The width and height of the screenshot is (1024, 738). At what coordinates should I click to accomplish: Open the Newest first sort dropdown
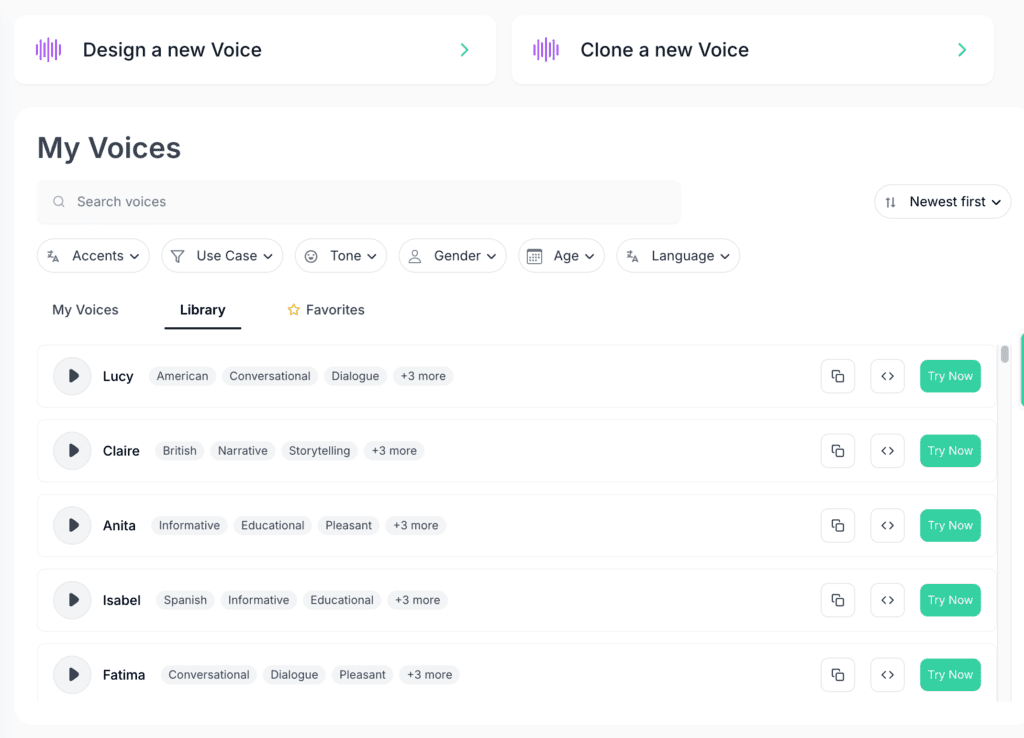942,201
